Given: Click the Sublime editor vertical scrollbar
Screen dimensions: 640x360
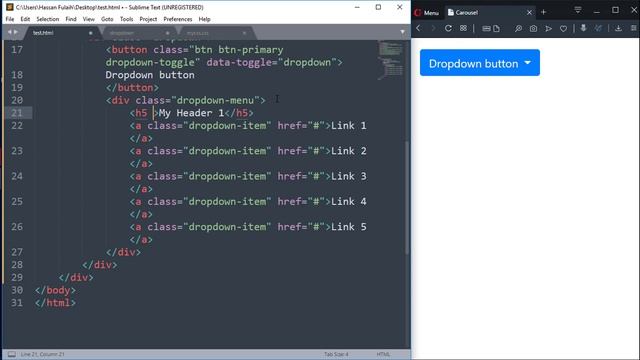Looking at the screenshot, I should point(407,197).
